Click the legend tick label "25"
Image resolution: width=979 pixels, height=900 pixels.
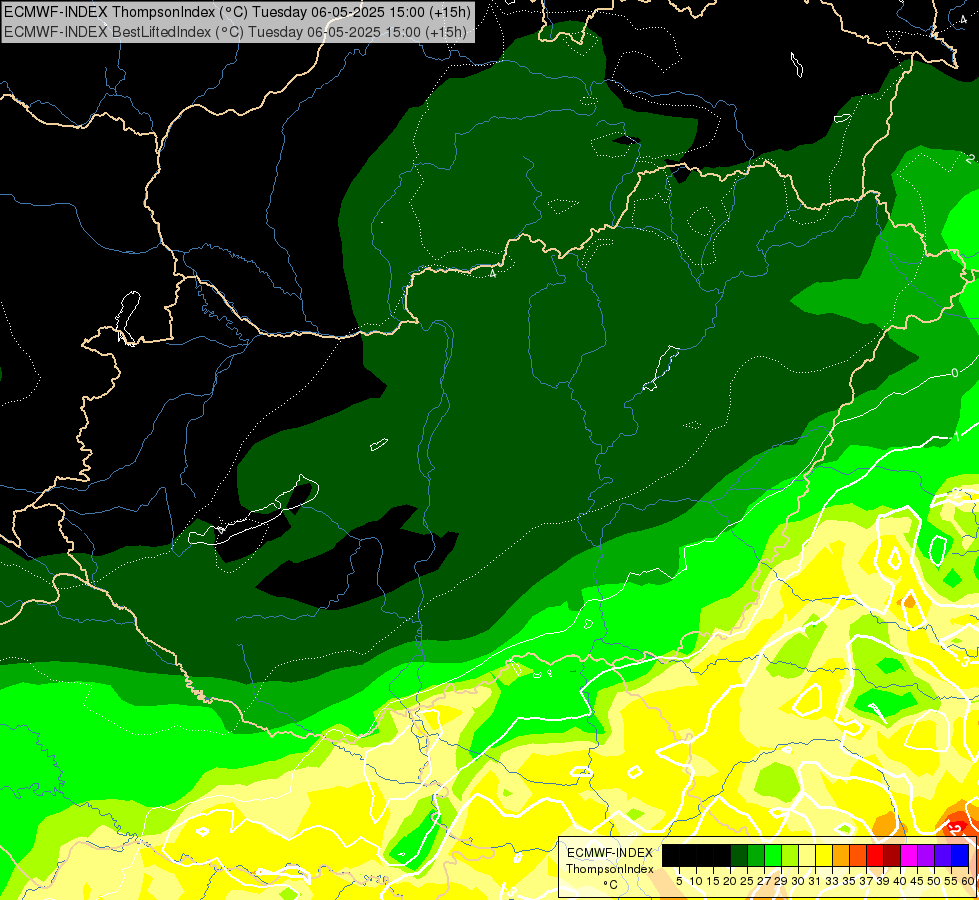pos(747,881)
